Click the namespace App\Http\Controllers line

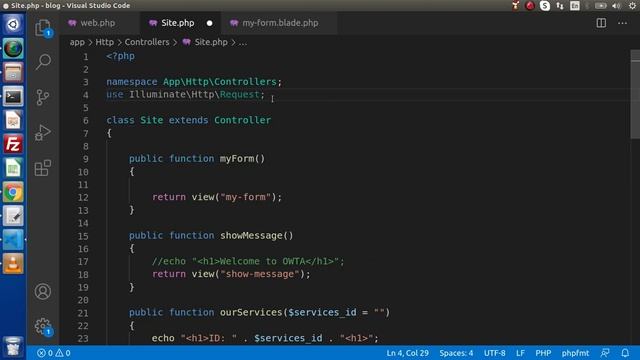194,82
